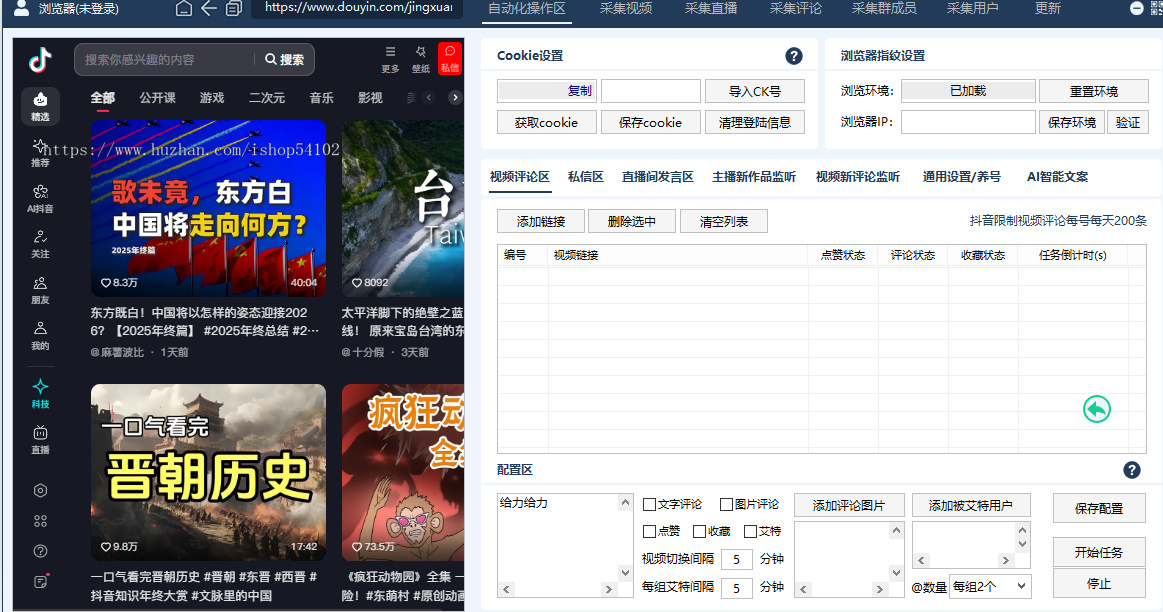Click the copy pages icon beside back arrow
Screen dimensions: 1163x612
pyautogui.click(x=234, y=9)
